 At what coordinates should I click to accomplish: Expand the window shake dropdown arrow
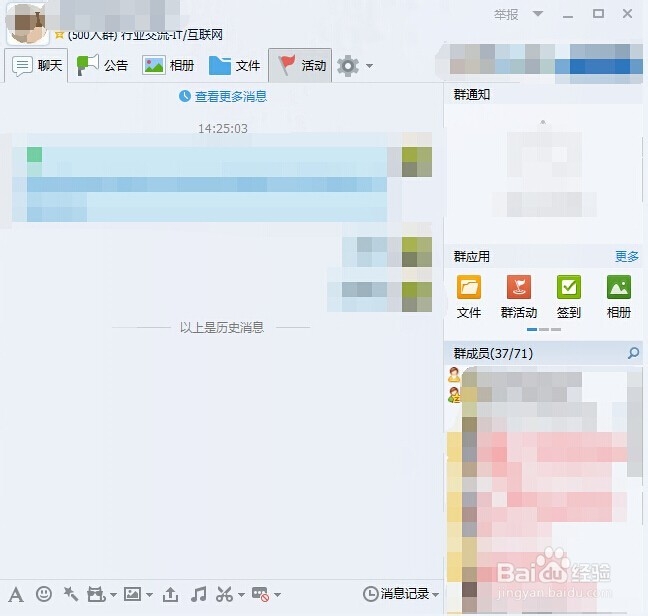point(113,595)
